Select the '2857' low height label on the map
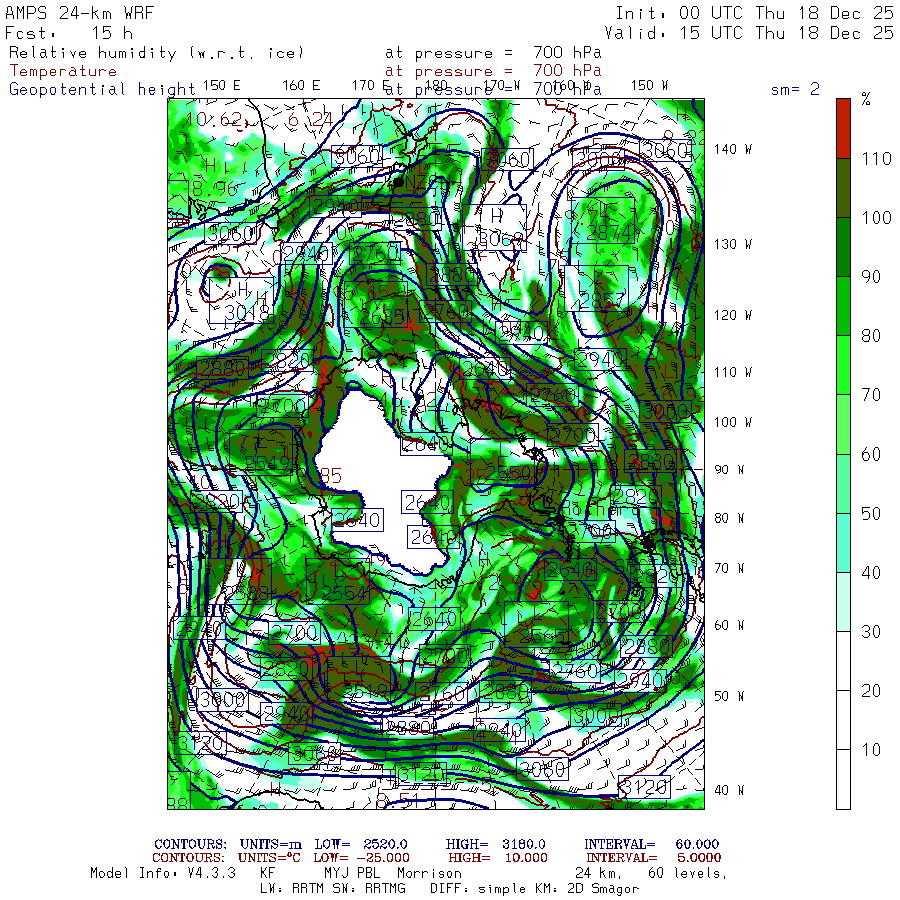 click(602, 301)
